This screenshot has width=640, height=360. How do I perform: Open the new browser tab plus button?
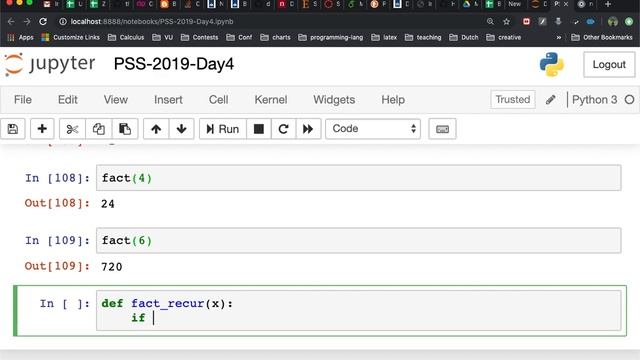click(x=608, y=4)
